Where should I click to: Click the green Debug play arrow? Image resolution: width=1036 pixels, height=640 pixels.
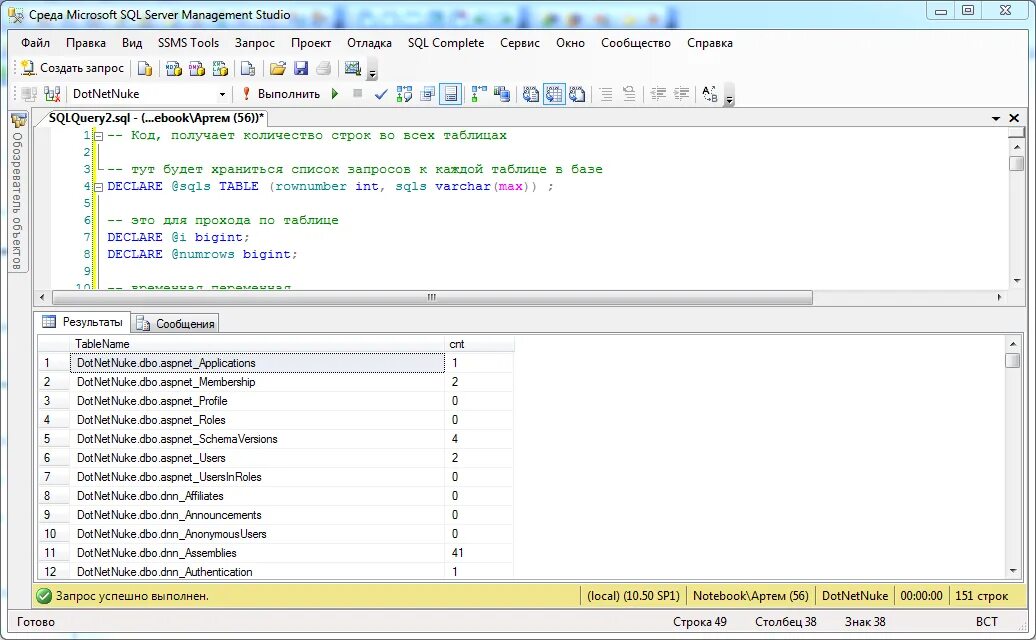tap(335, 94)
